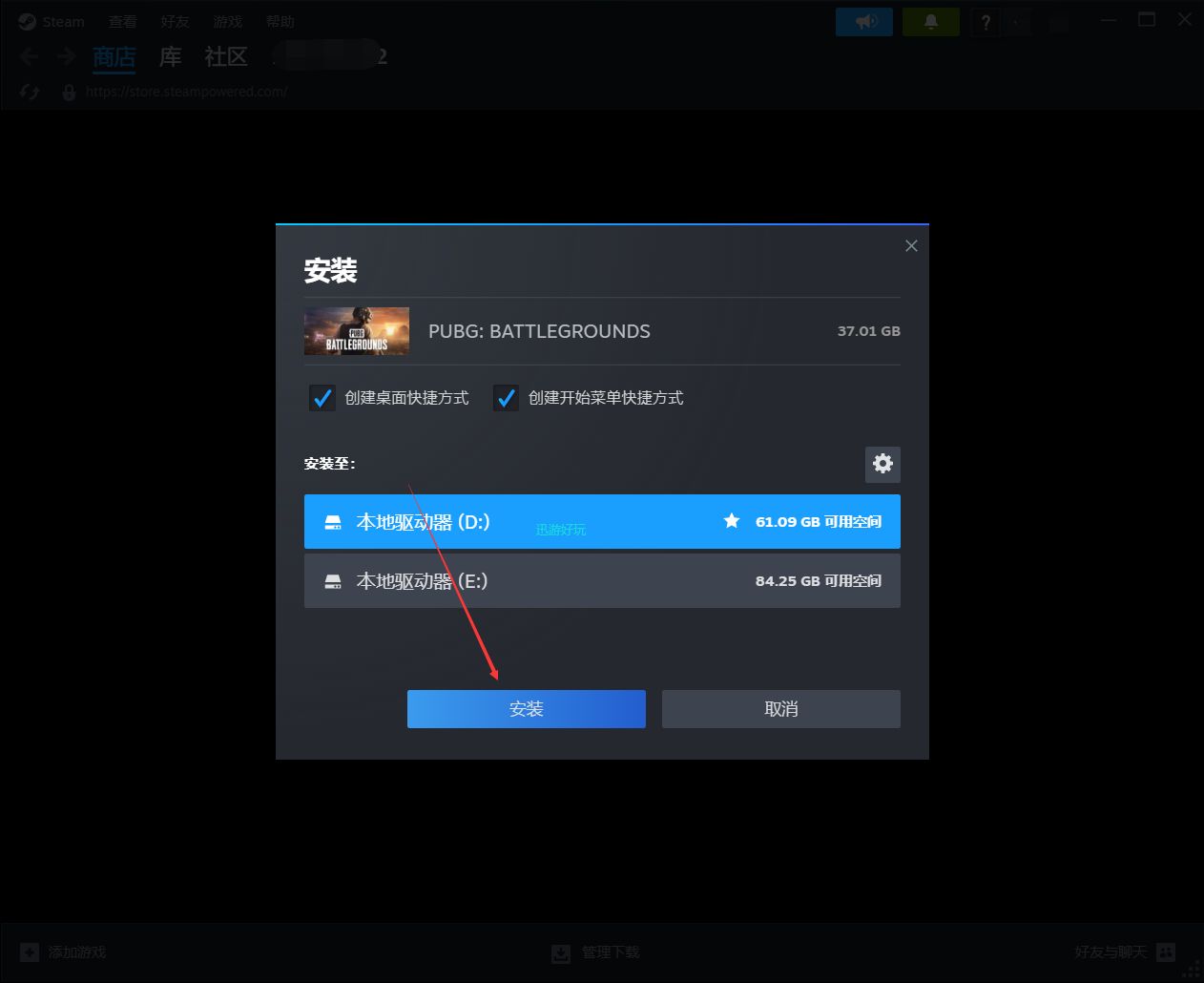
Task: Click the page reload icon
Action: 30,92
